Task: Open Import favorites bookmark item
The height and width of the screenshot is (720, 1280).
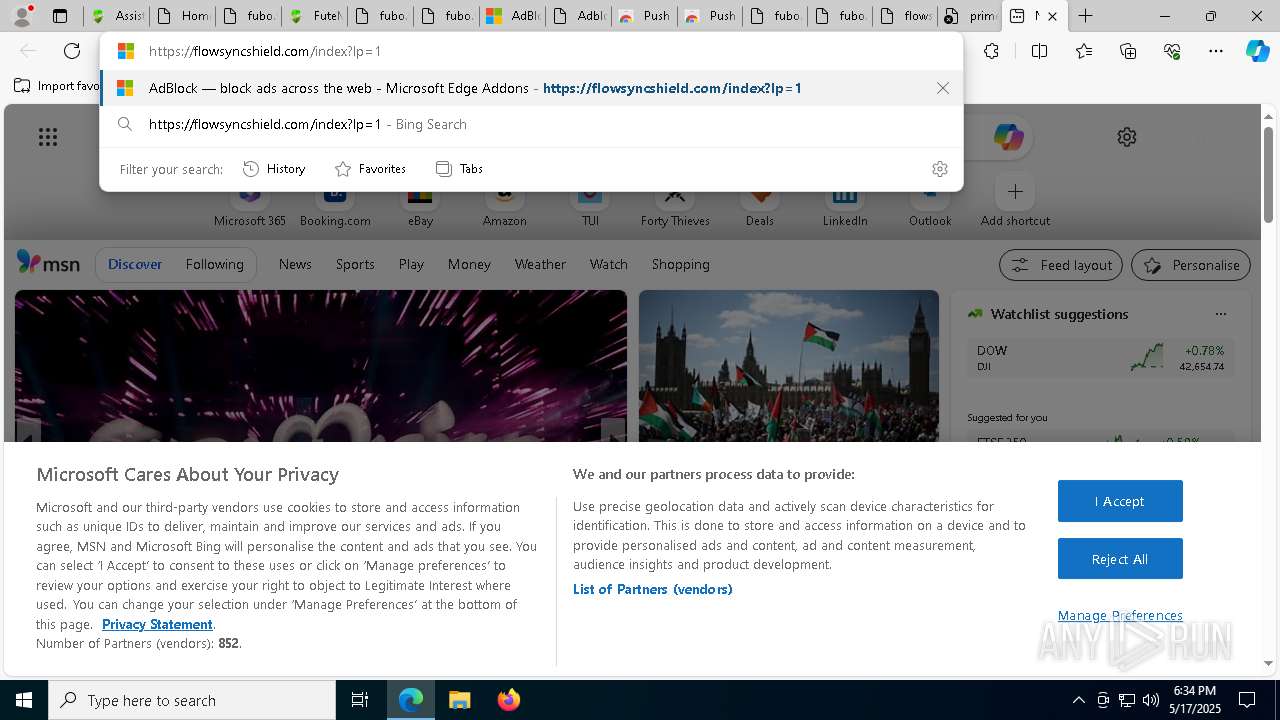Action: [56, 86]
